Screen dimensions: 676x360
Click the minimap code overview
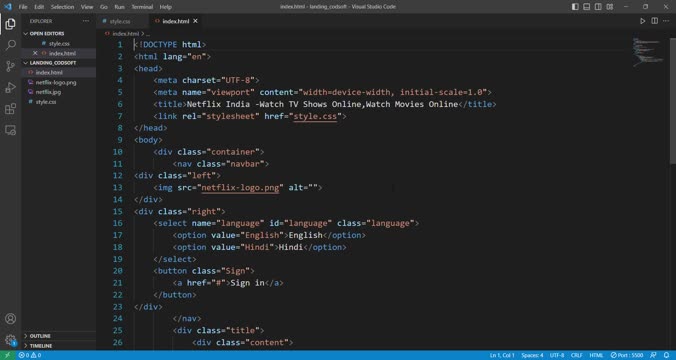pyautogui.click(x=648, y=52)
